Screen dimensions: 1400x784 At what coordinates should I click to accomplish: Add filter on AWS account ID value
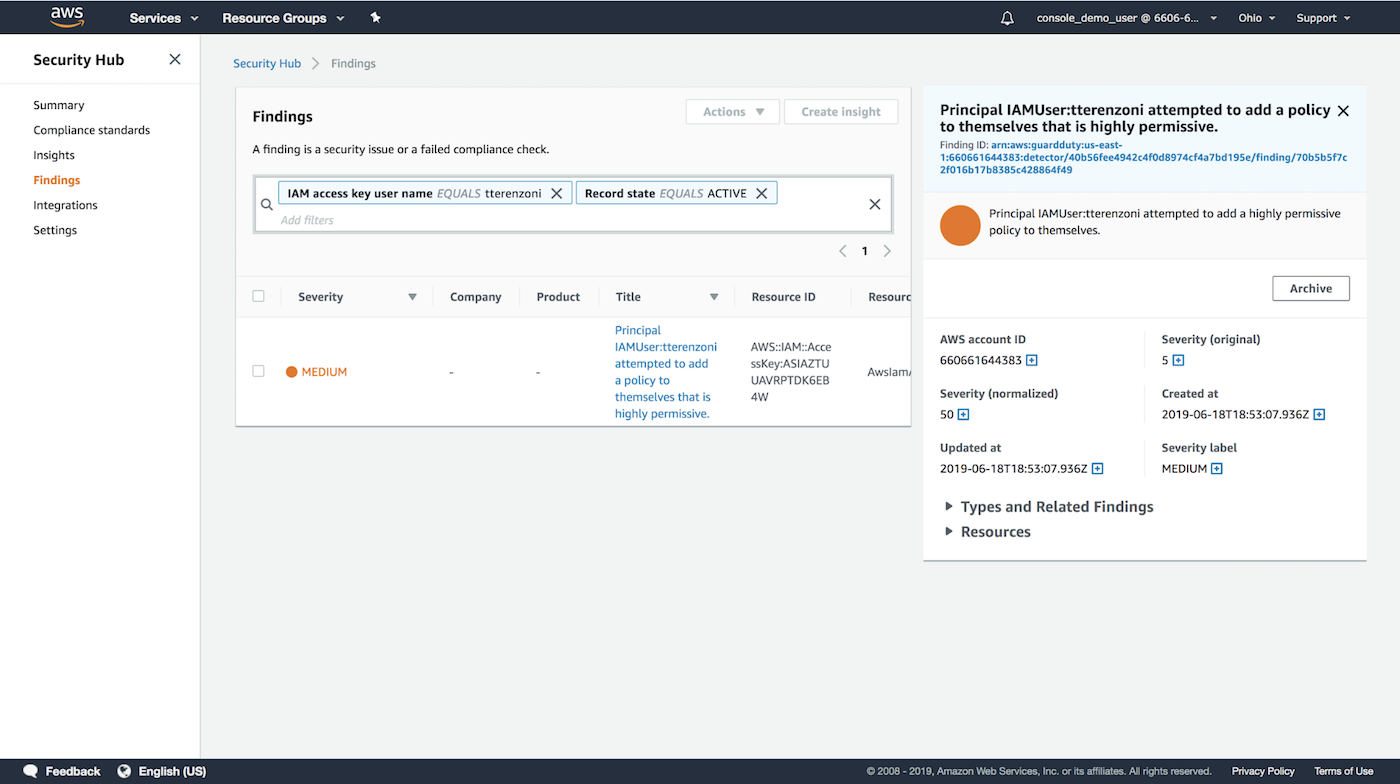click(x=1032, y=360)
